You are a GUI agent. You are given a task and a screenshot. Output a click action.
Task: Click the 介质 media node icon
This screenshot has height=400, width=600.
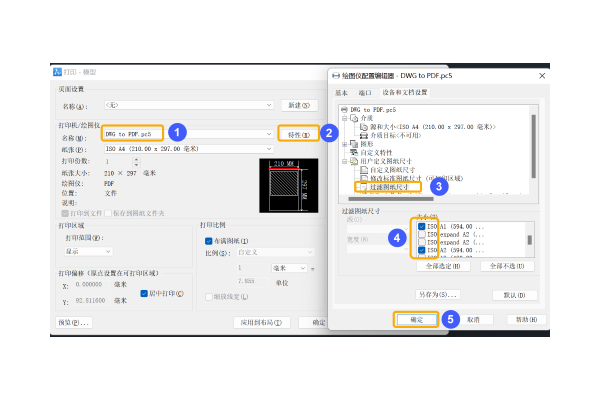[x=354, y=118]
